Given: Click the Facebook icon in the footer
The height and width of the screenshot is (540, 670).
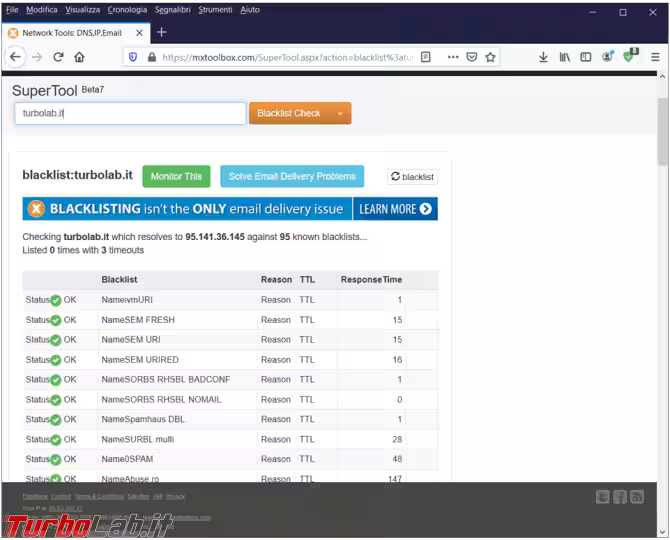Looking at the screenshot, I should pos(620,497).
